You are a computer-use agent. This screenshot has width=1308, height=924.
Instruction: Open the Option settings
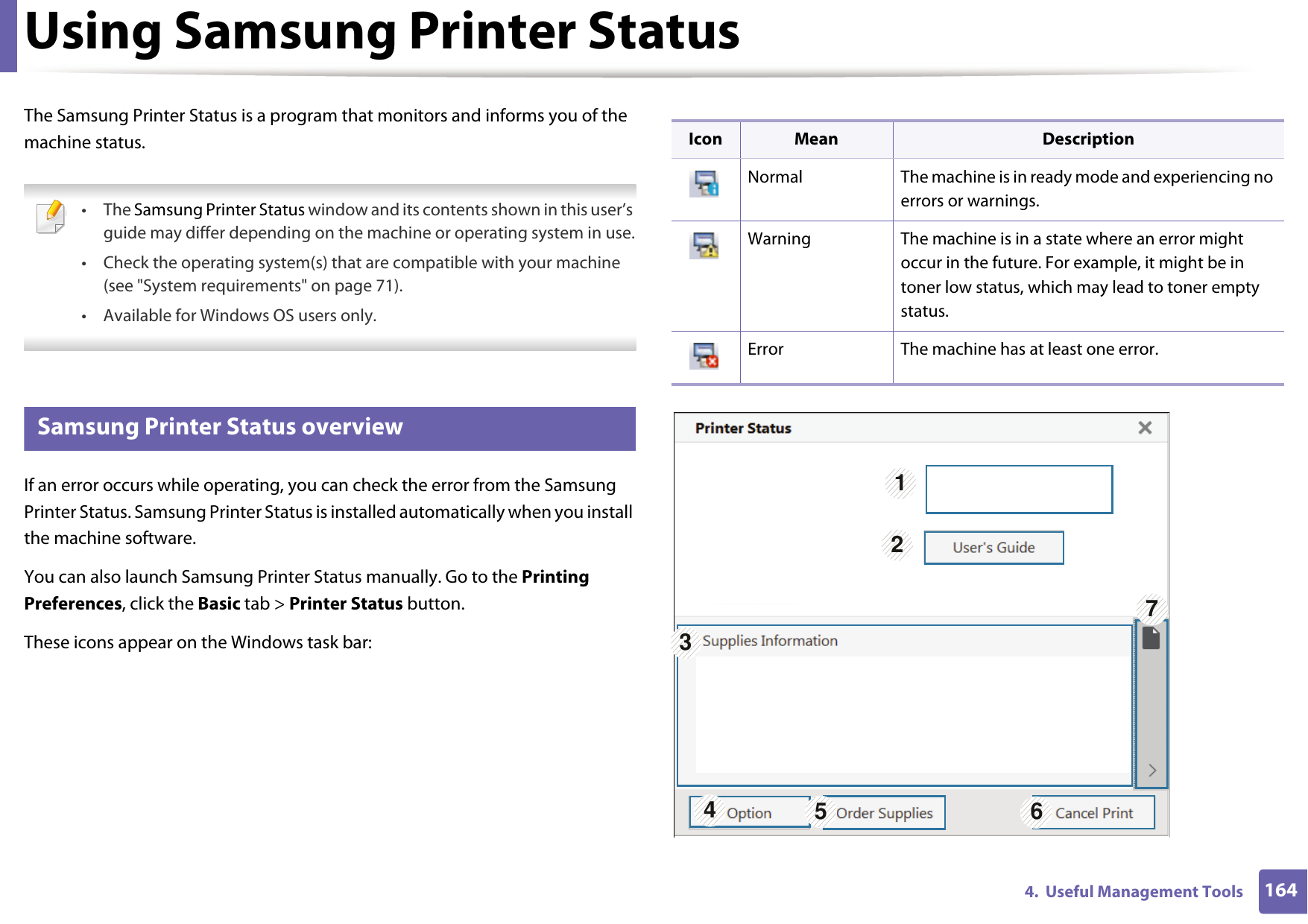coord(751,812)
